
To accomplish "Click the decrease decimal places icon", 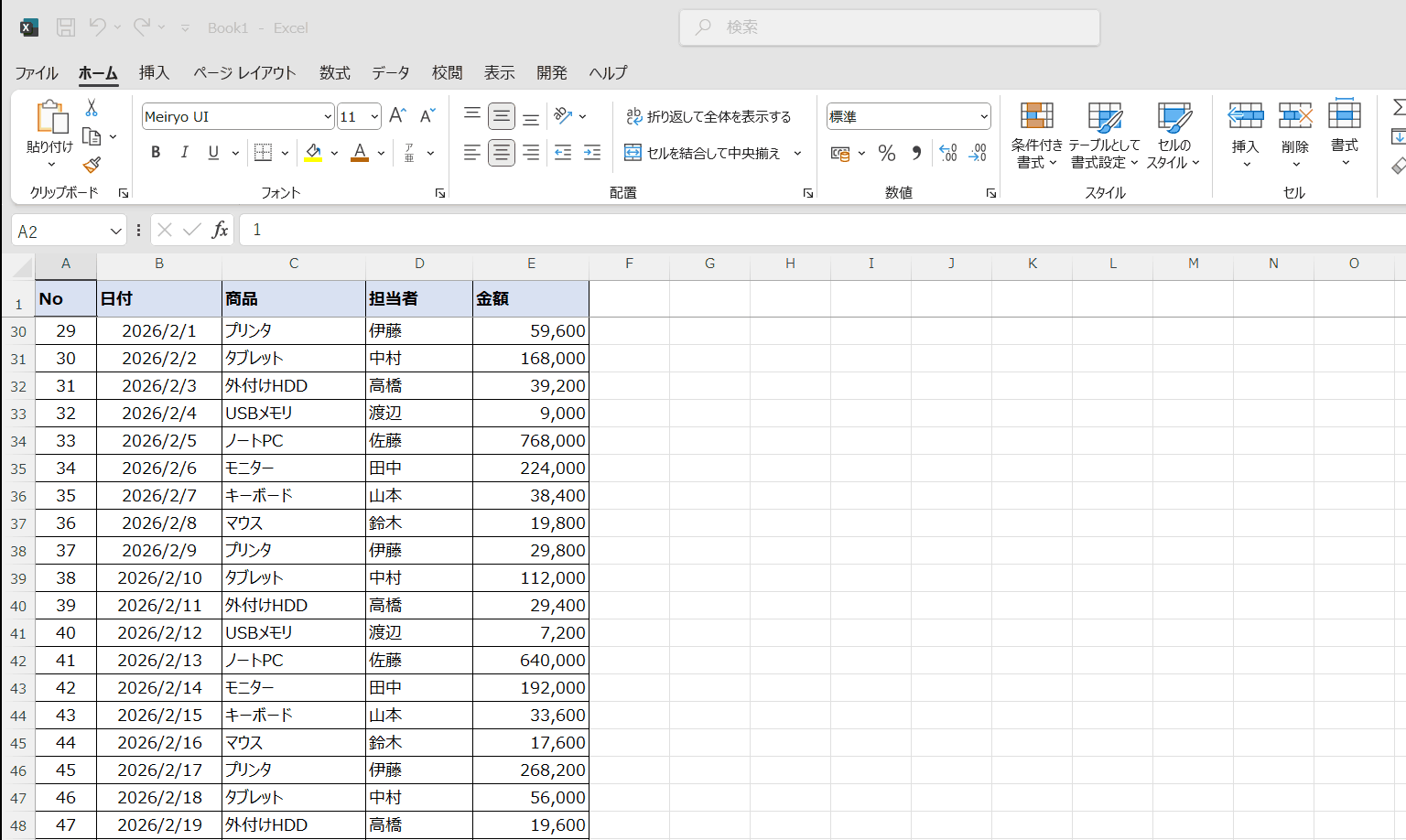I will (978, 153).
